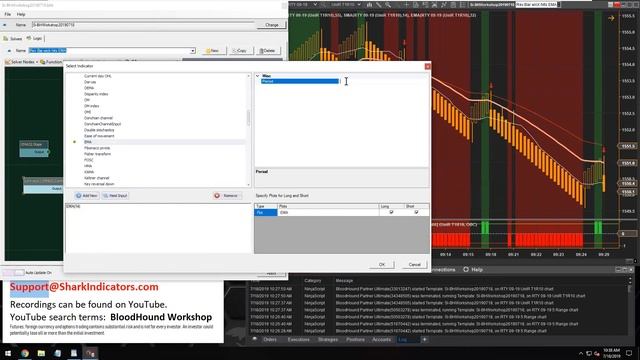Click the New logic template button
This screenshot has height=360, width=640.
coord(213,51)
